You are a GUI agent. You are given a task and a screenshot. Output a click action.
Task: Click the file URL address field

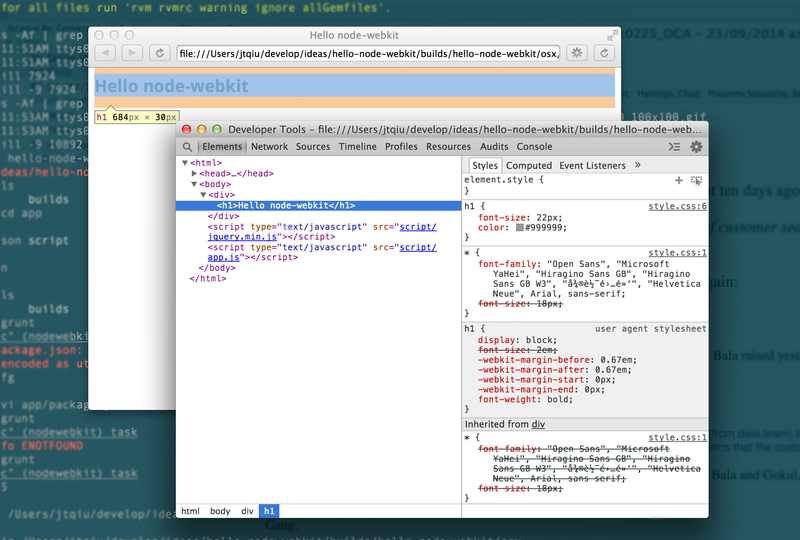coord(368,54)
